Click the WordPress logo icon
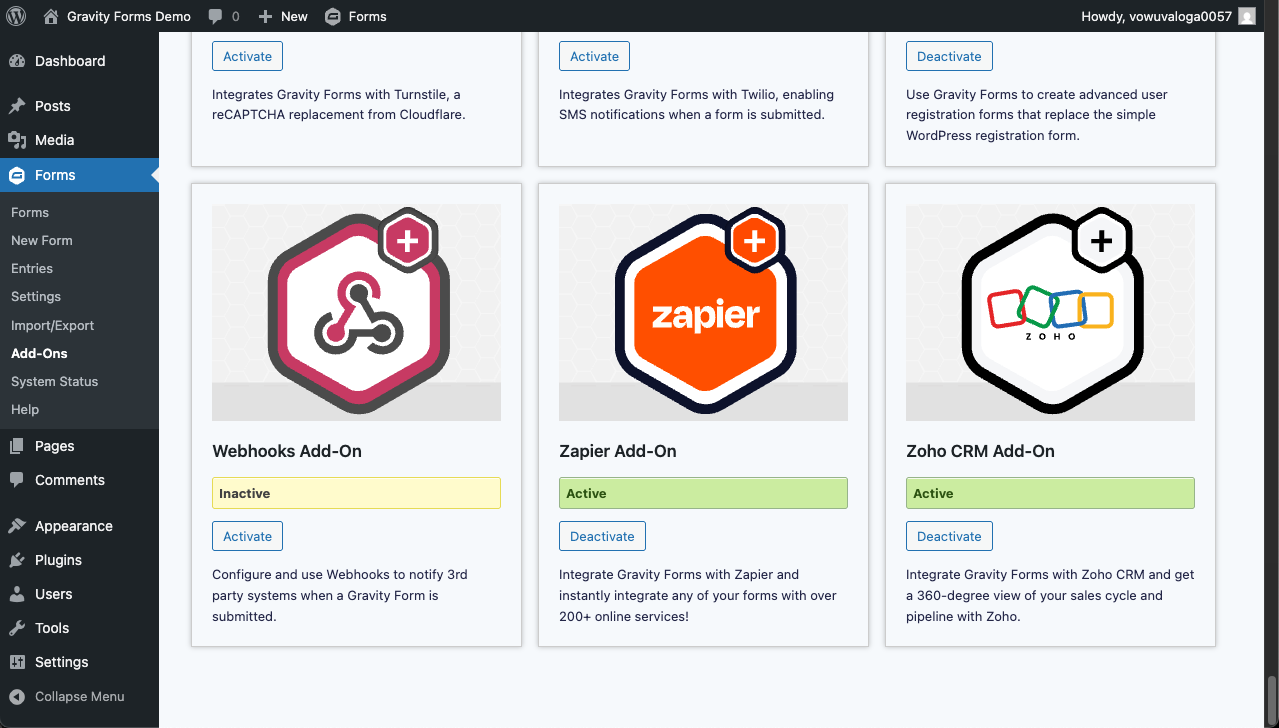Image resolution: width=1279 pixels, height=728 pixels. pos(16,16)
